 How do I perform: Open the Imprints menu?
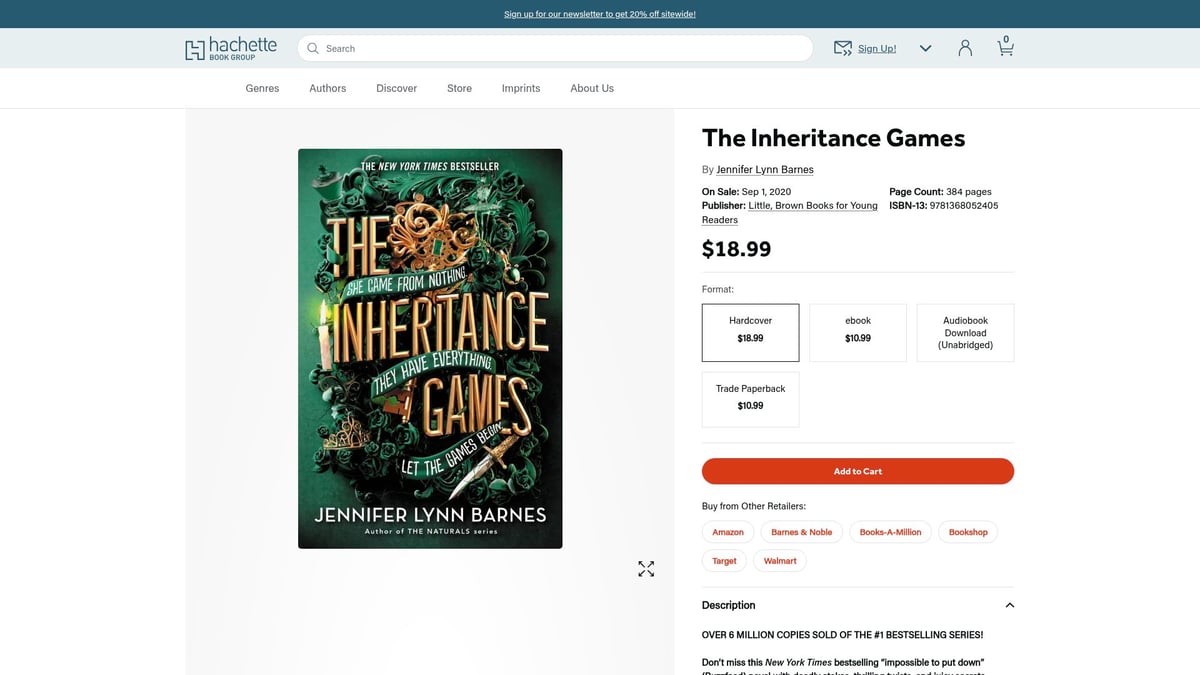coord(520,88)
